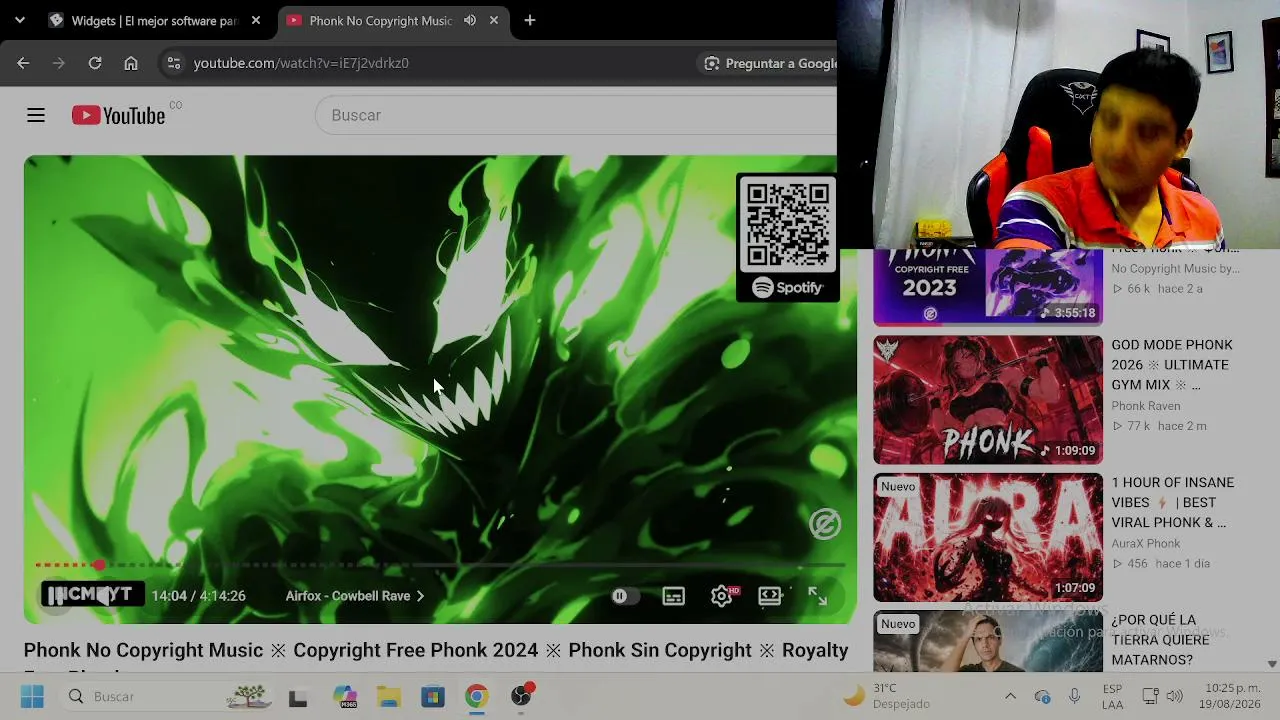Open the player settings gear menu
This screenshot has height=720, width=1280.
[722, 596]
